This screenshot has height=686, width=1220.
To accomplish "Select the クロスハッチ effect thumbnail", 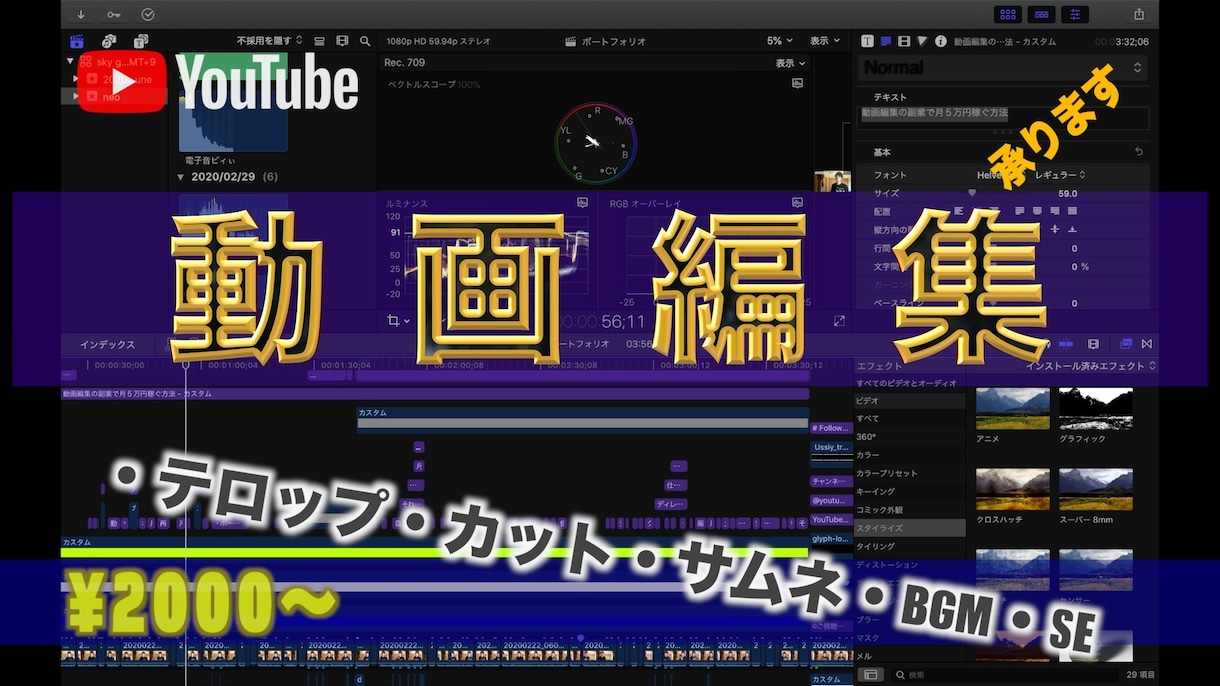I will pos(1013,489).
